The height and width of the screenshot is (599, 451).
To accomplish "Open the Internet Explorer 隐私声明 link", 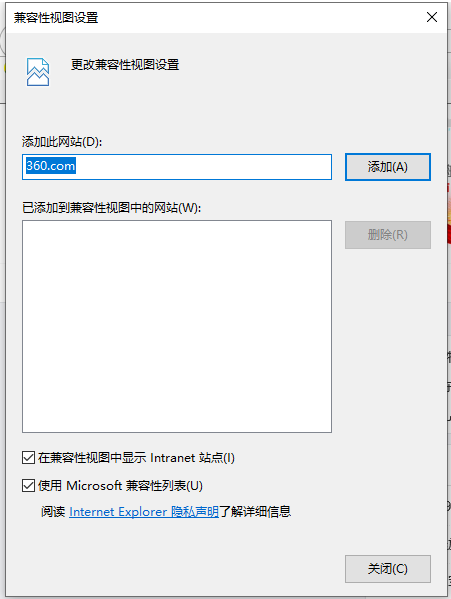I will click(144, 512).
